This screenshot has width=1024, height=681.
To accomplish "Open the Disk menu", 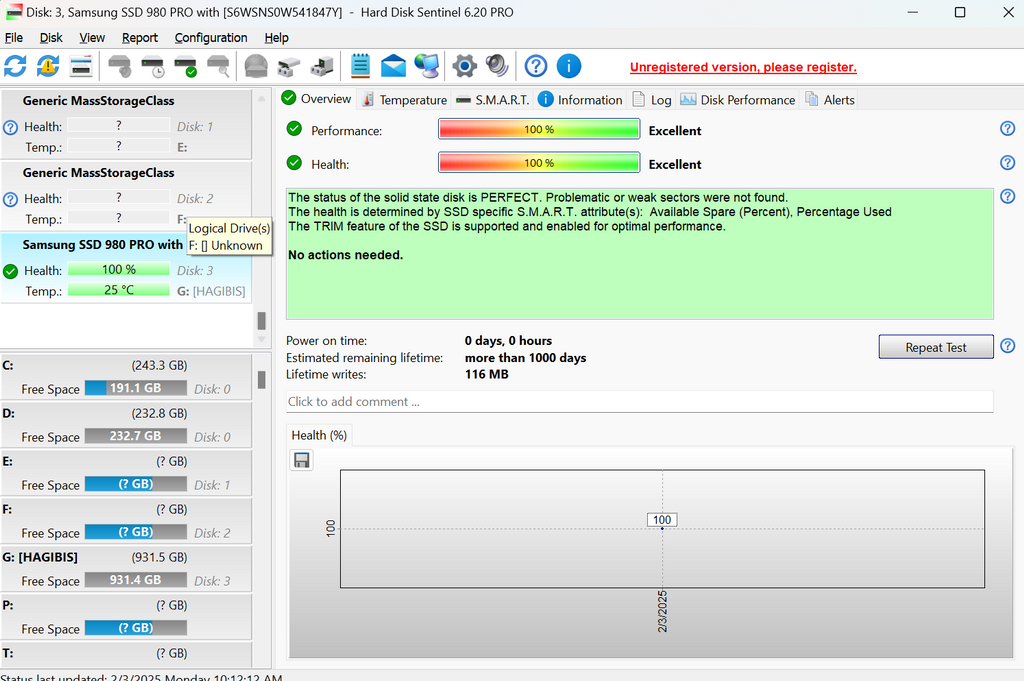I will (x=51, y=38).
